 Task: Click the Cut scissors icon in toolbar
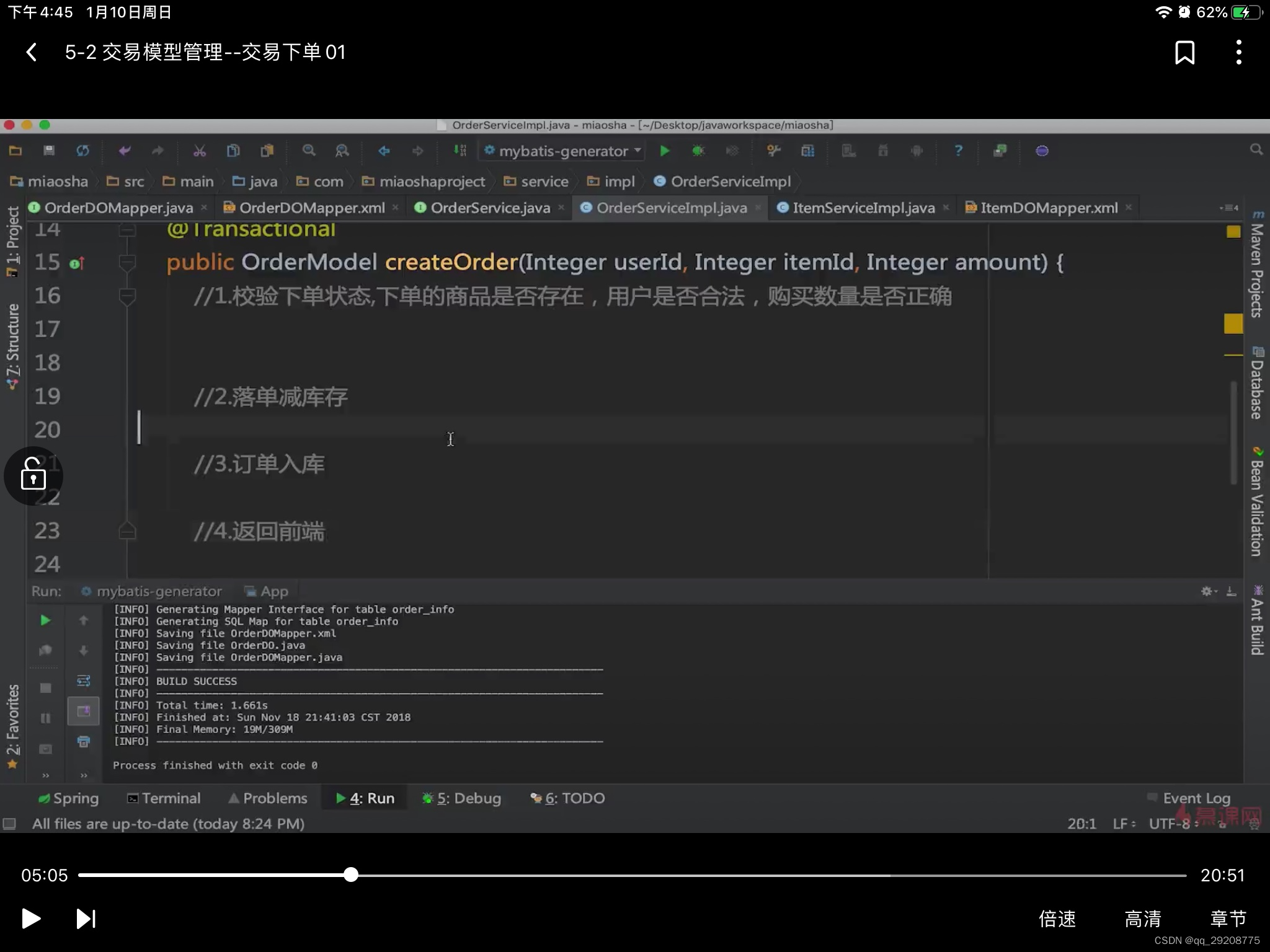click(x=199, y=151)
